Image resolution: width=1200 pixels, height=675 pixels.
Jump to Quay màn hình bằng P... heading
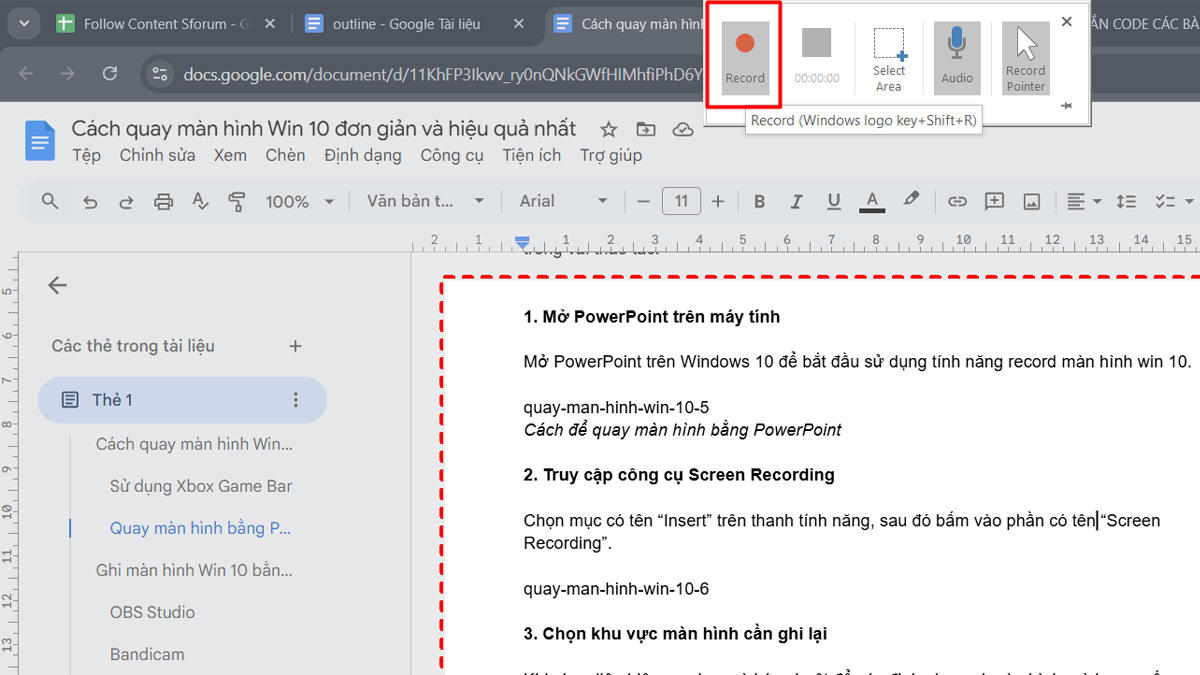click(201, 528)
